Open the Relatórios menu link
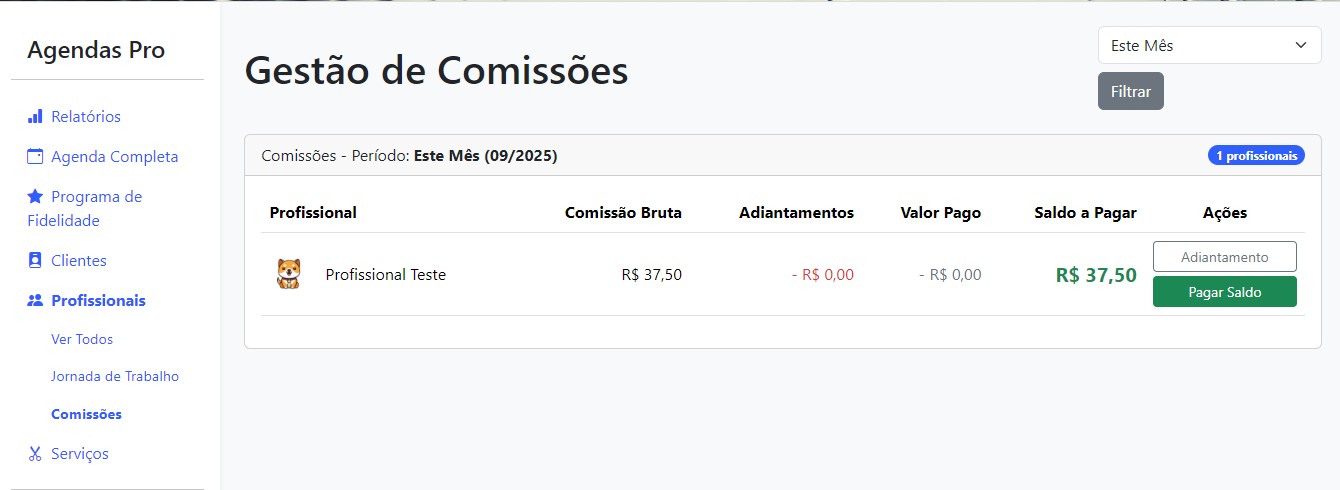This screenshot has height=490, width=1340. [86, 117]
